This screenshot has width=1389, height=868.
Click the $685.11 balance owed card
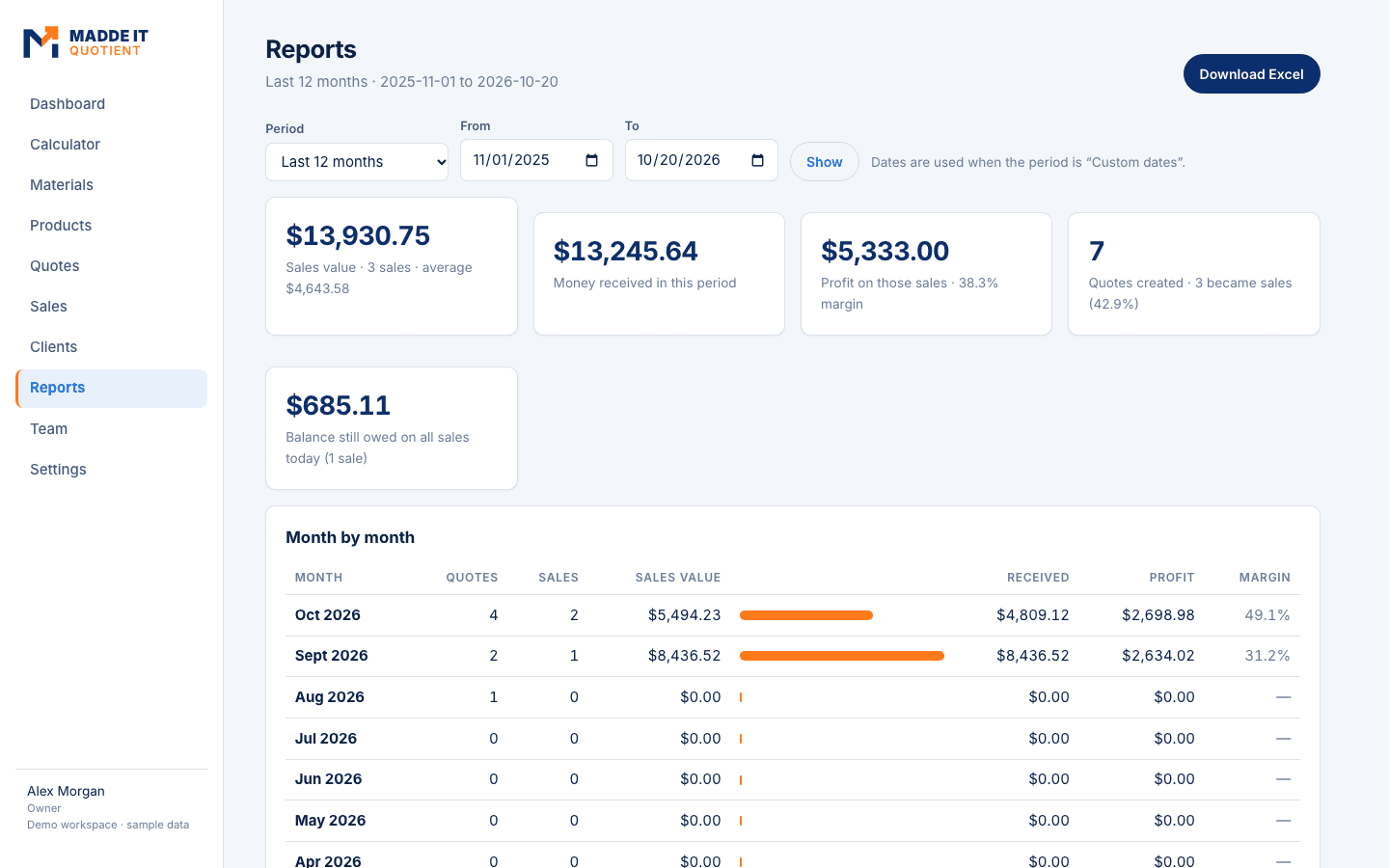[x=392, y=428]
